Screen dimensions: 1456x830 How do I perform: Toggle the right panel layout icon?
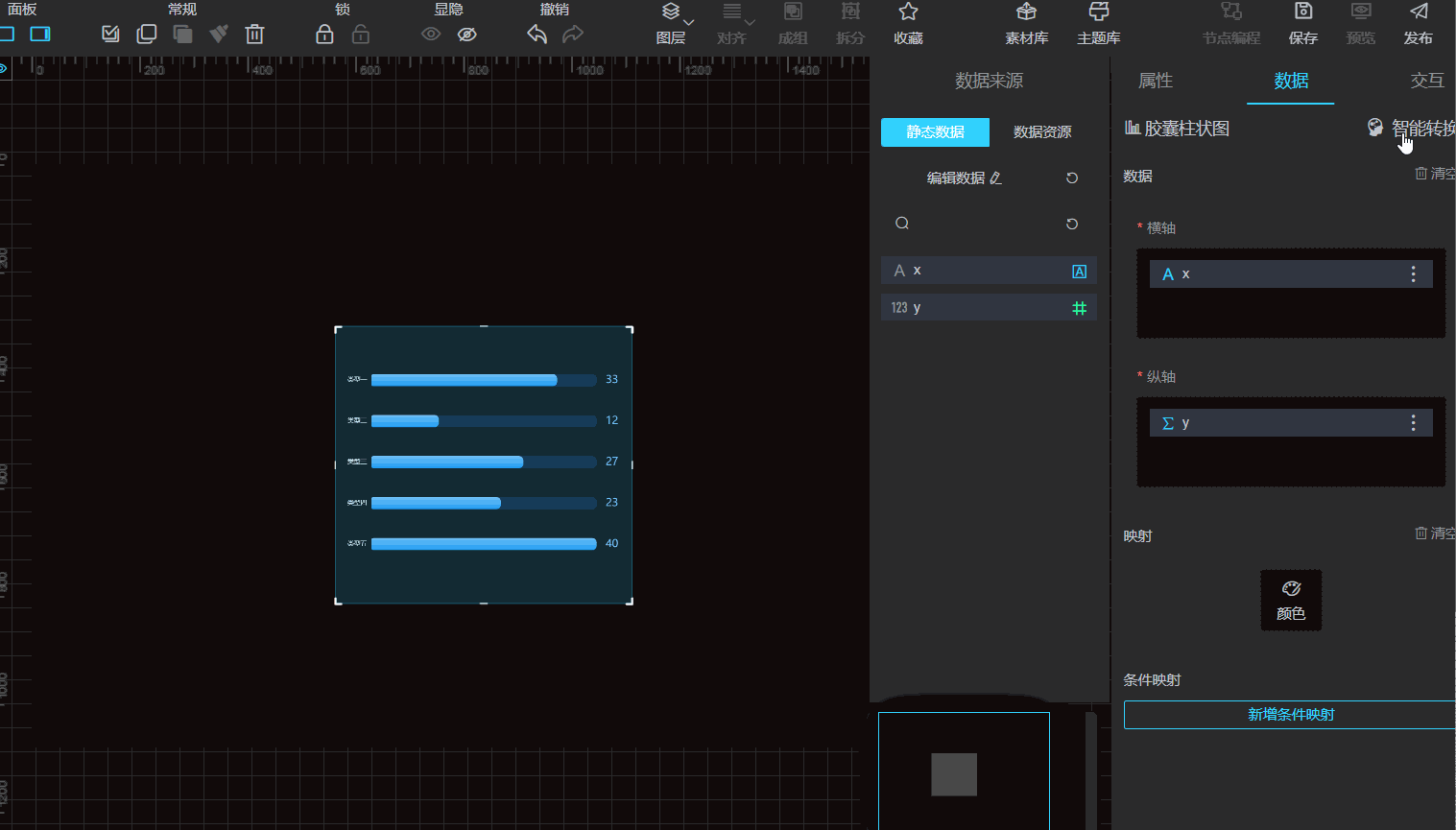click(40, 35)
